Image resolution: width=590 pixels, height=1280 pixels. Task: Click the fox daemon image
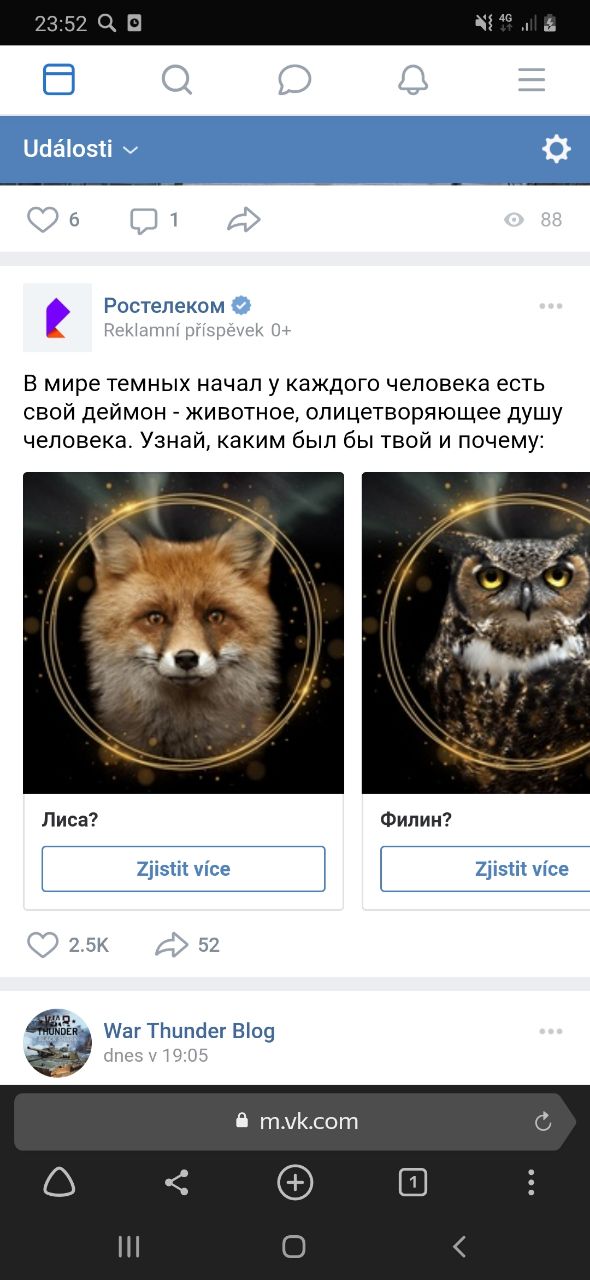[x=184, y=633]
